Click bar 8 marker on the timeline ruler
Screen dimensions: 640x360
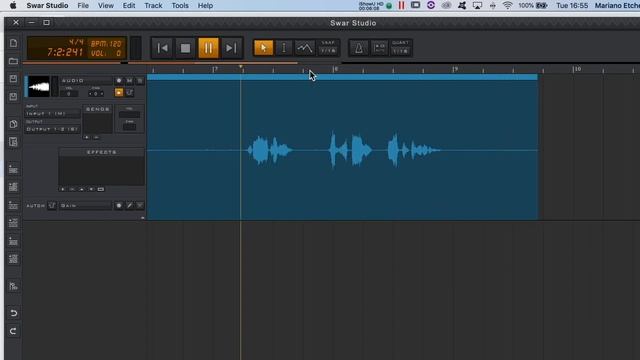click(x=335, y=69)
